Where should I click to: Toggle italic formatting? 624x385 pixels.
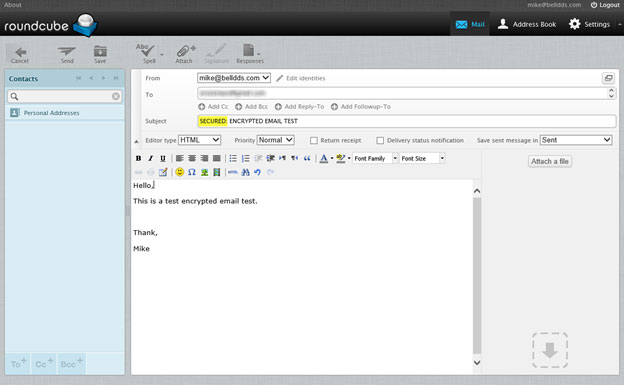150,158
